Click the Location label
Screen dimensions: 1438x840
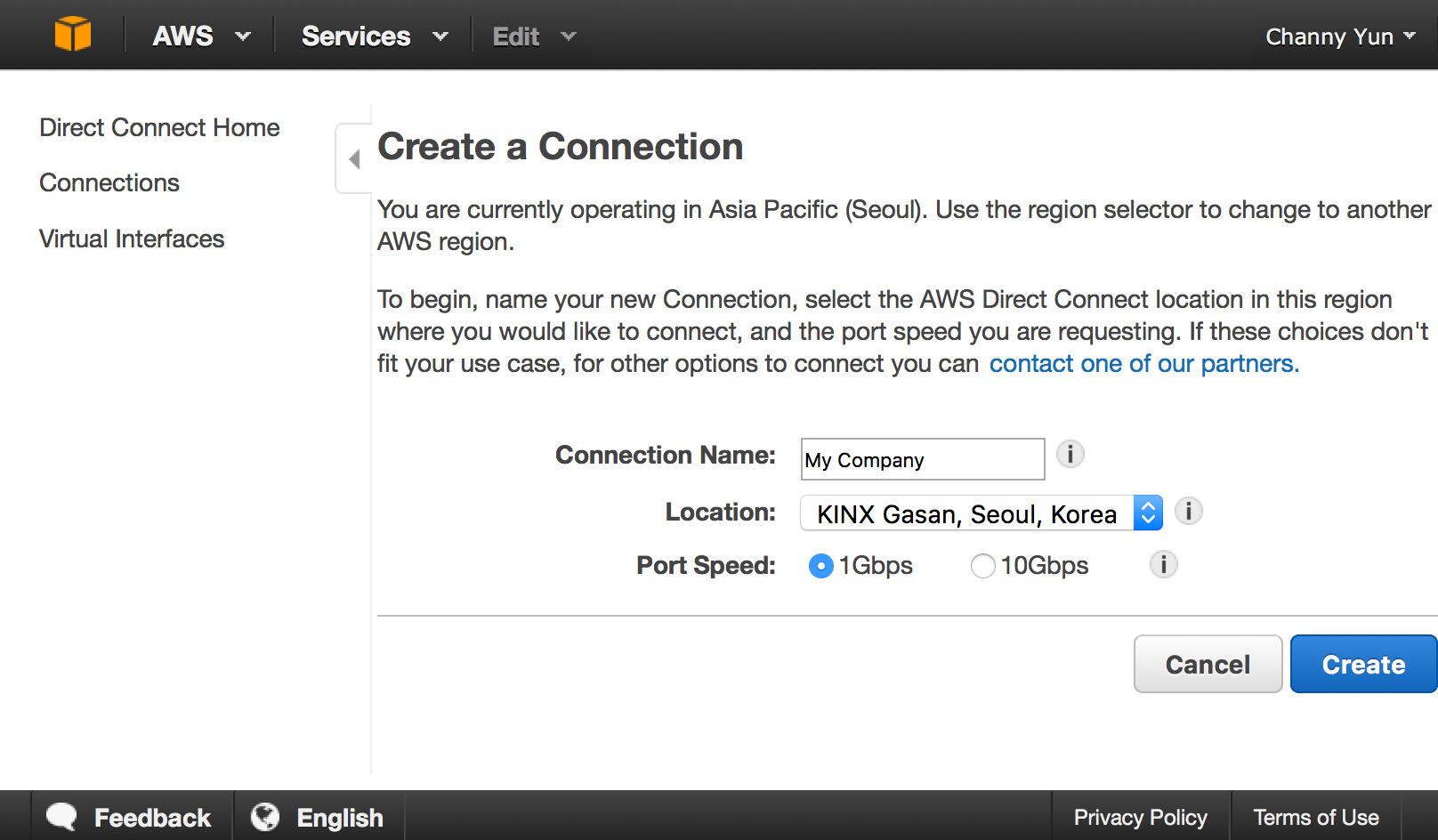(x=721, y=512)
